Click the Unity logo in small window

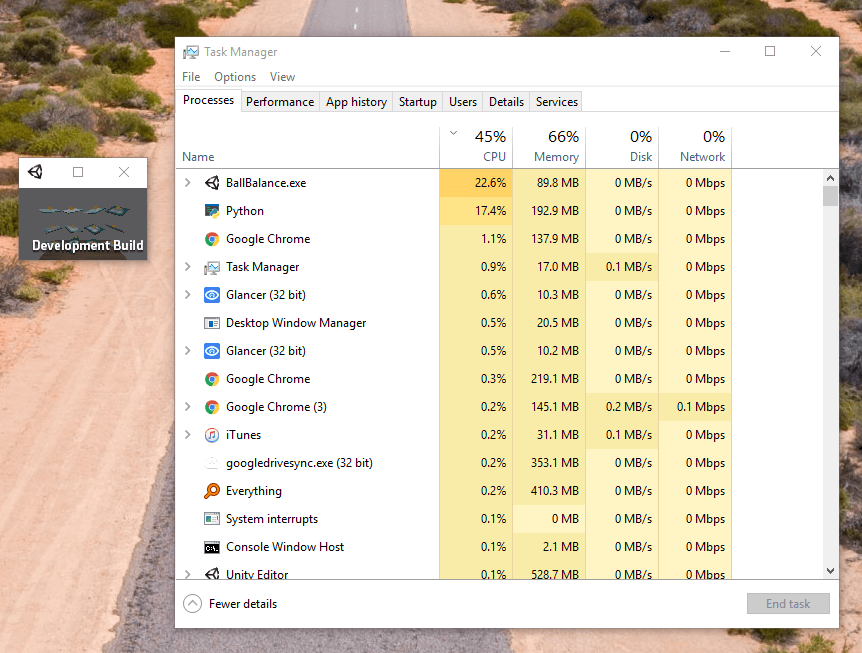(x=36, y=172)
